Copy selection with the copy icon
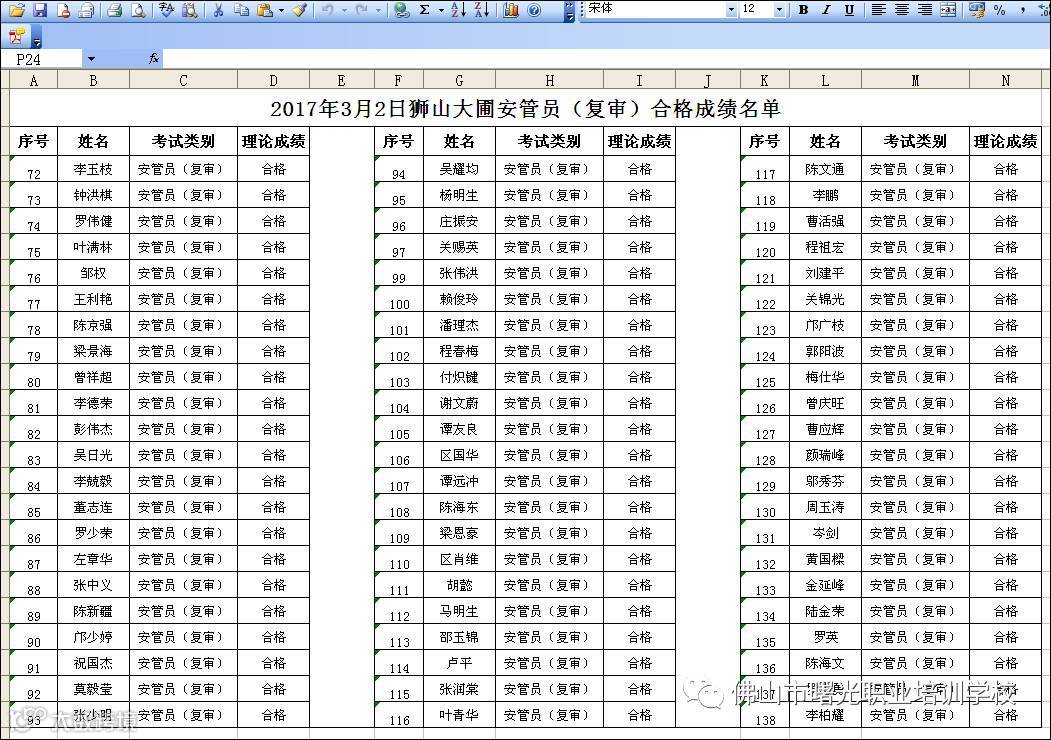This screenshot has height=740, width=1051. [242, 10]
